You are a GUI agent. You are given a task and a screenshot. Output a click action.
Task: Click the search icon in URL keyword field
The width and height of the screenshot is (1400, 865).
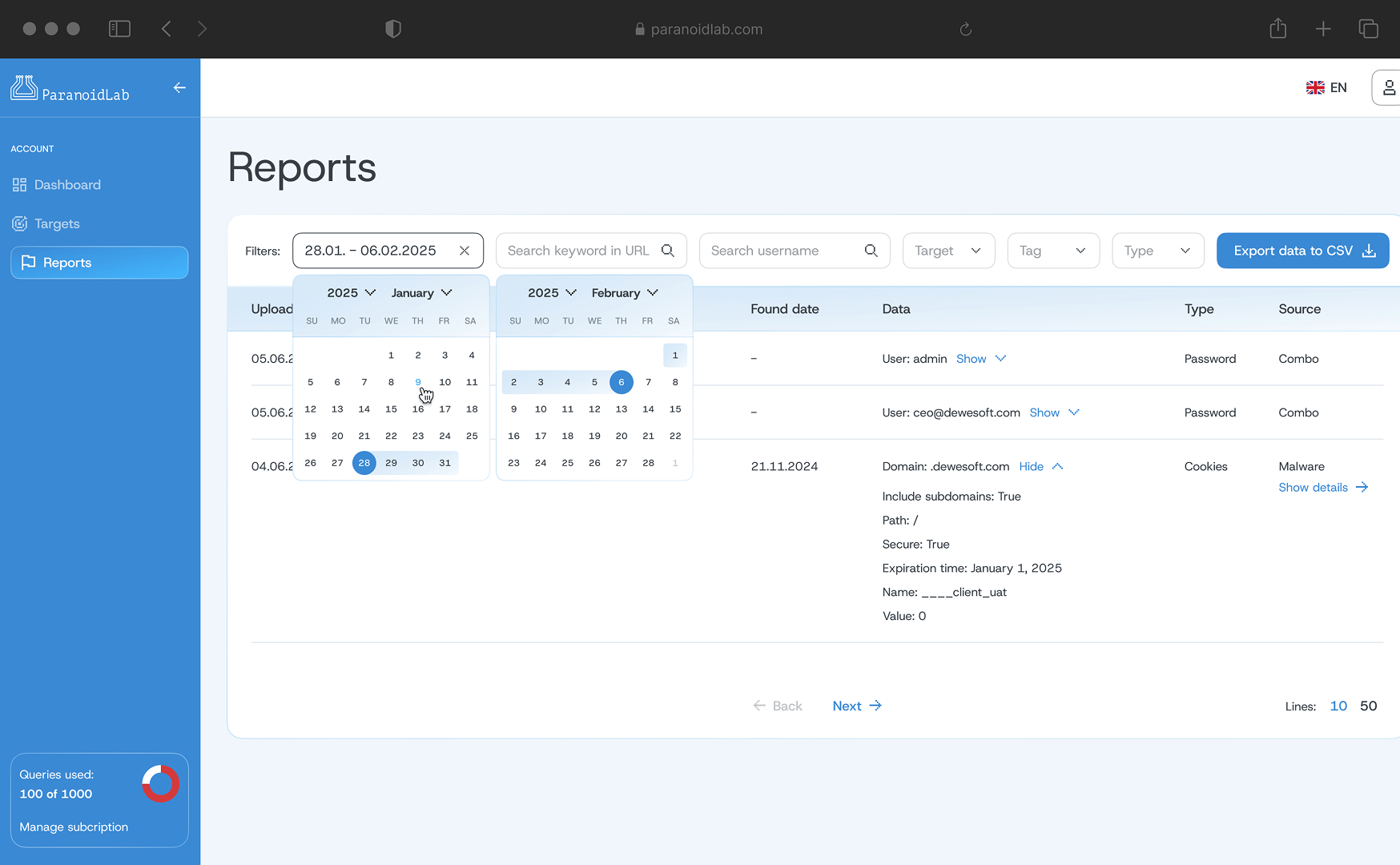[667, 251]
